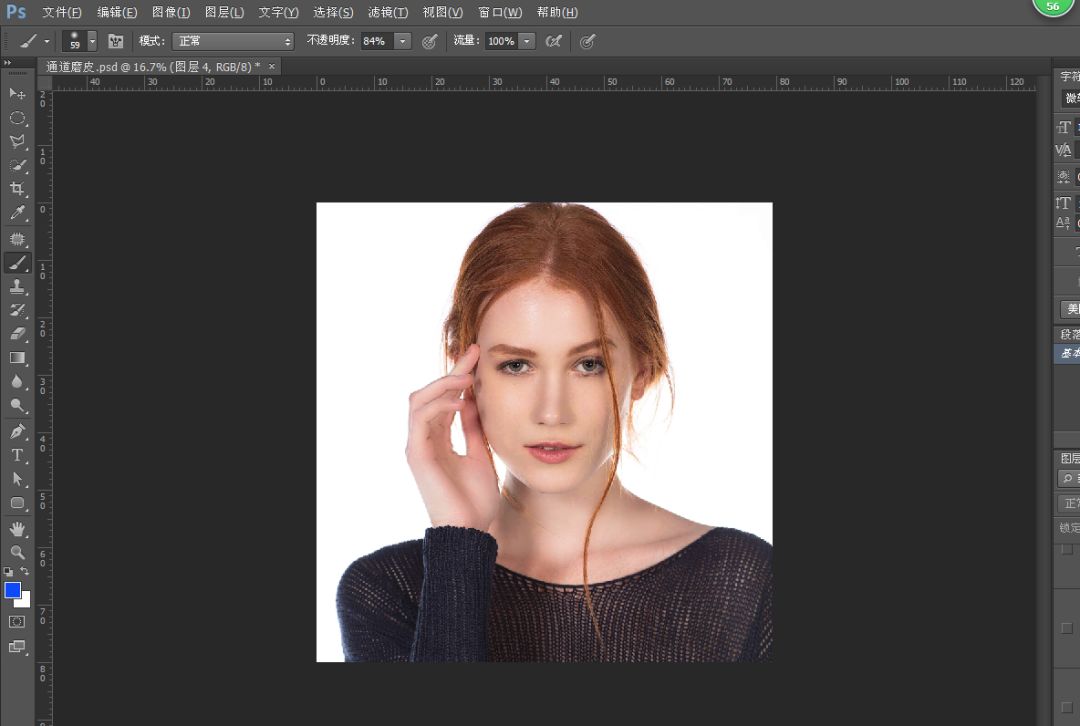The width and height of the screenshot is (1080, 726).
Task: Select the Move tool
Action: tap(17, 93)
